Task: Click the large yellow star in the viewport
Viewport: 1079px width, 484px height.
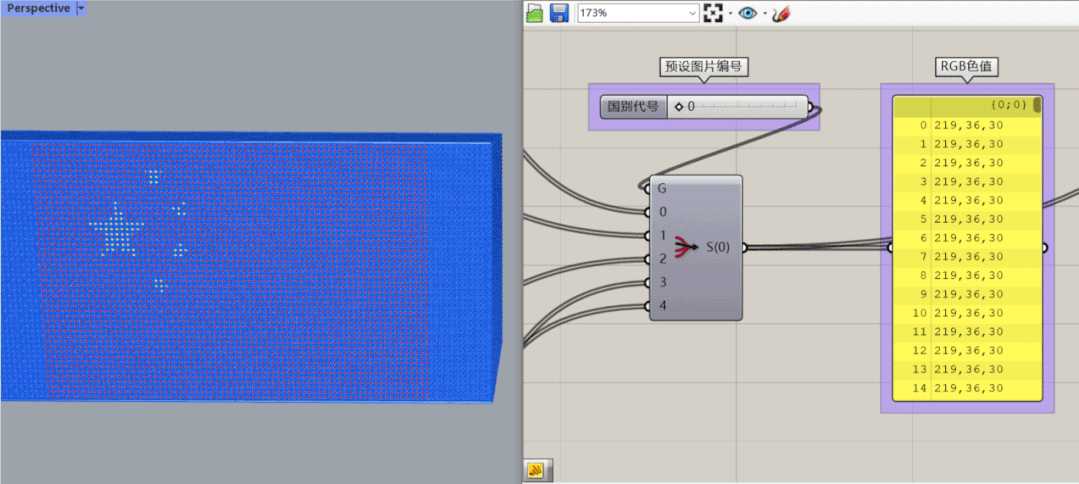Action: tap(116, 229)
